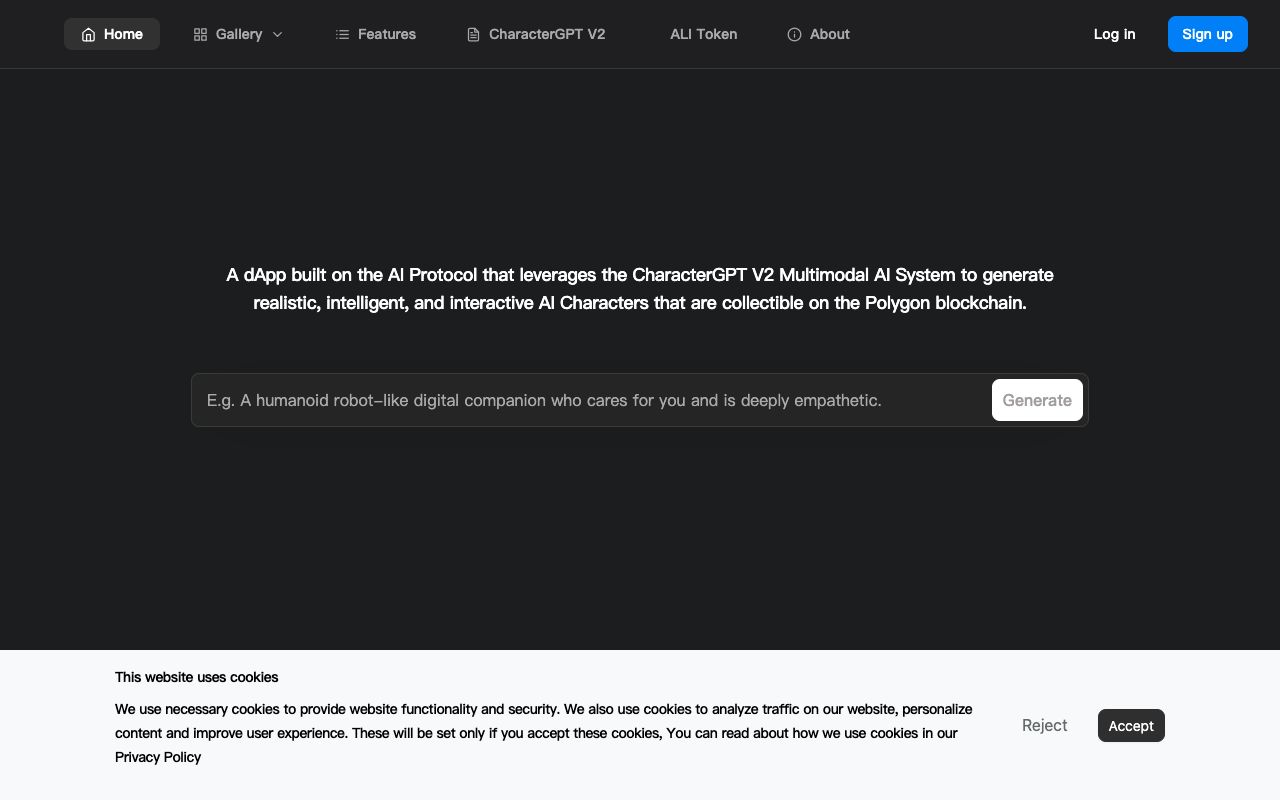Image resolution: width=1280 pixels, height=800 pixels.
Task: Click the dApp description headline text
Action: click(x=640, y=288)
